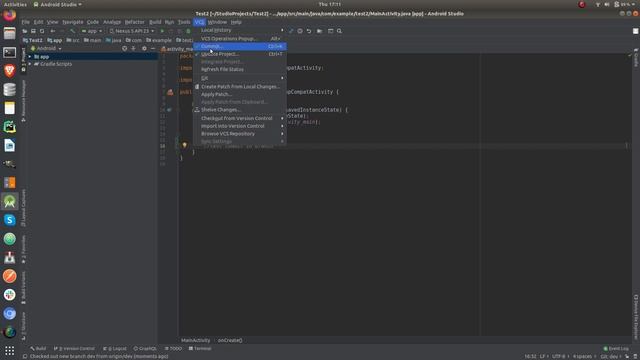Viewport: 640px width, 360px height.
Task: Expand the Gradle Scripts tree node
Action: click(x=30, y=64)
